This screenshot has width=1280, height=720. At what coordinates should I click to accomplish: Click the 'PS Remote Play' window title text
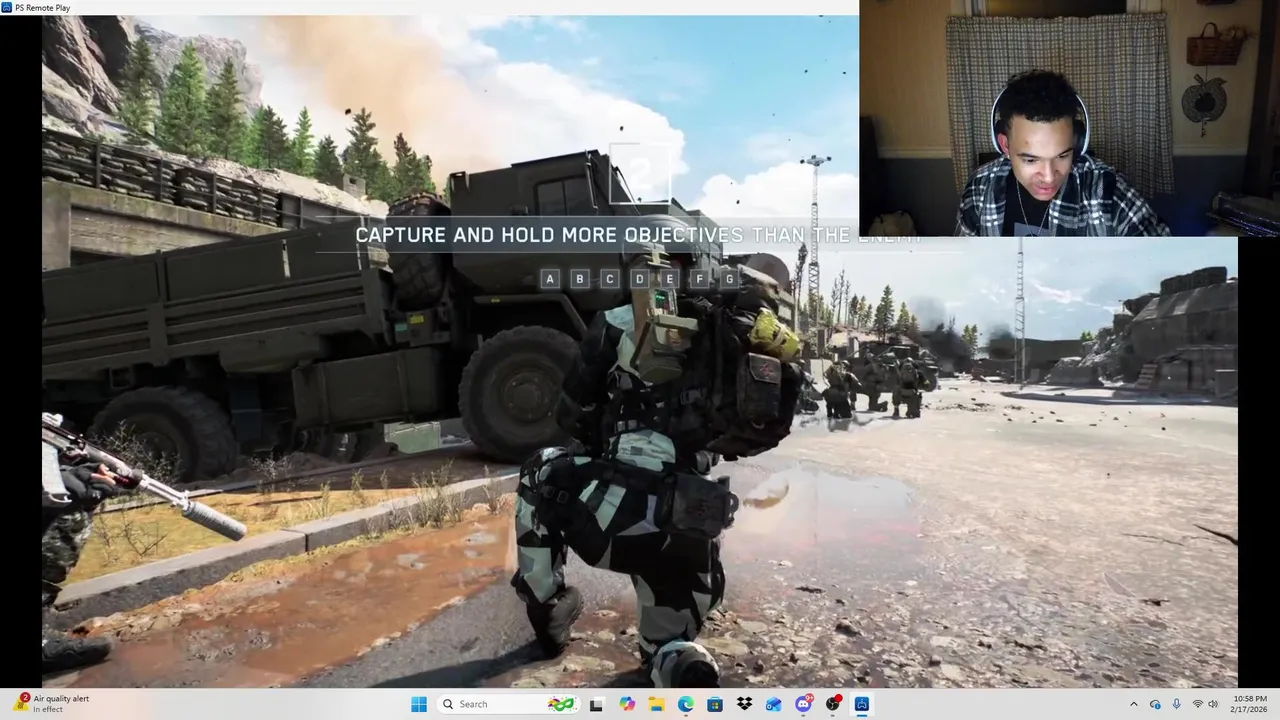click(43, 7)
